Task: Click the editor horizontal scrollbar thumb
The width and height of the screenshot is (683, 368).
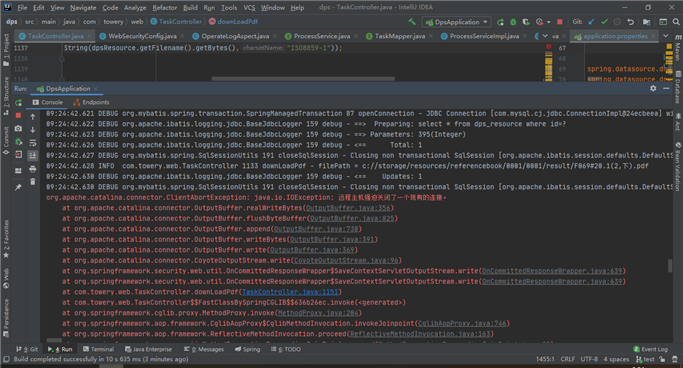Action: click(303, 79)
